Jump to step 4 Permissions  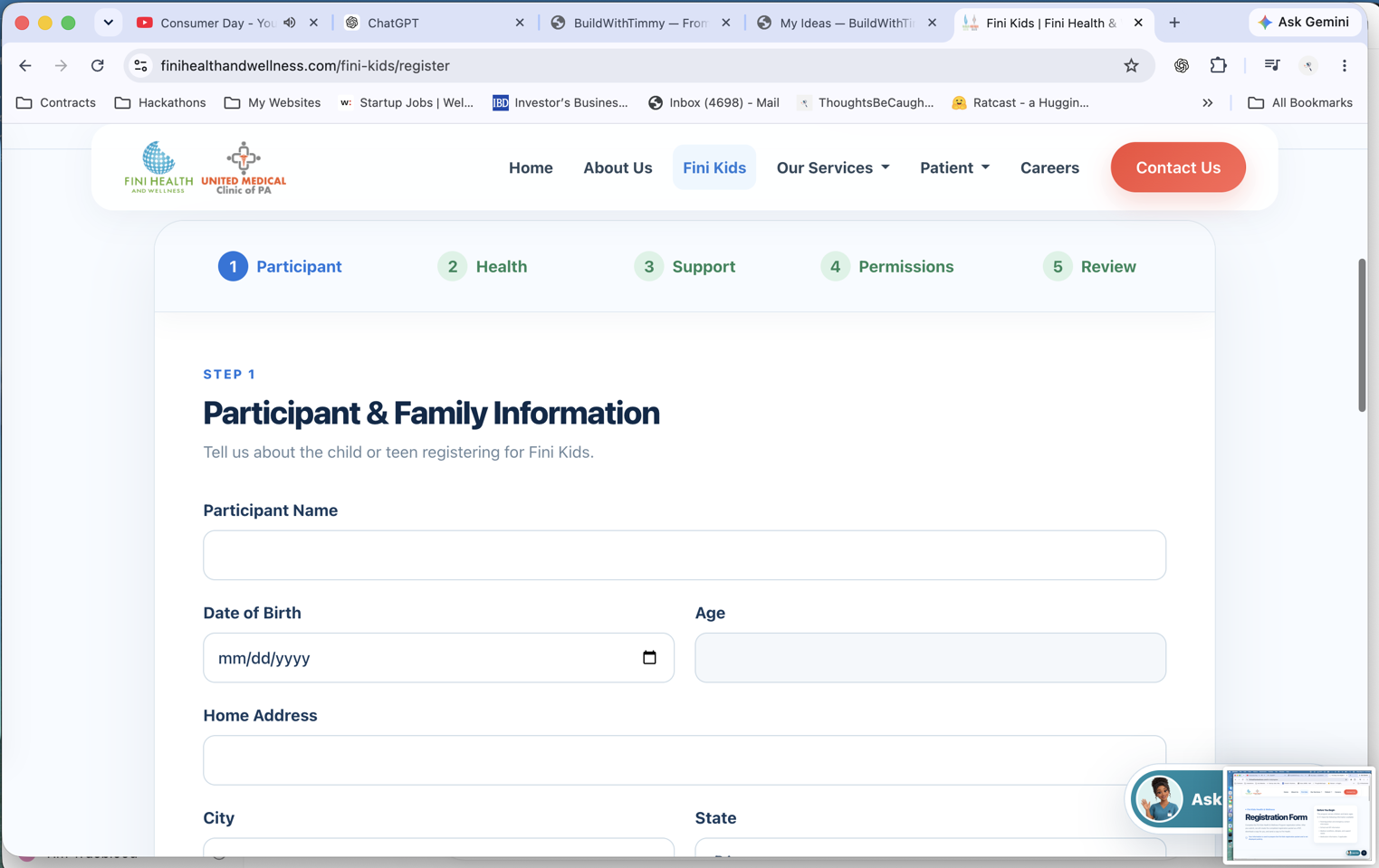coord(887,266)
